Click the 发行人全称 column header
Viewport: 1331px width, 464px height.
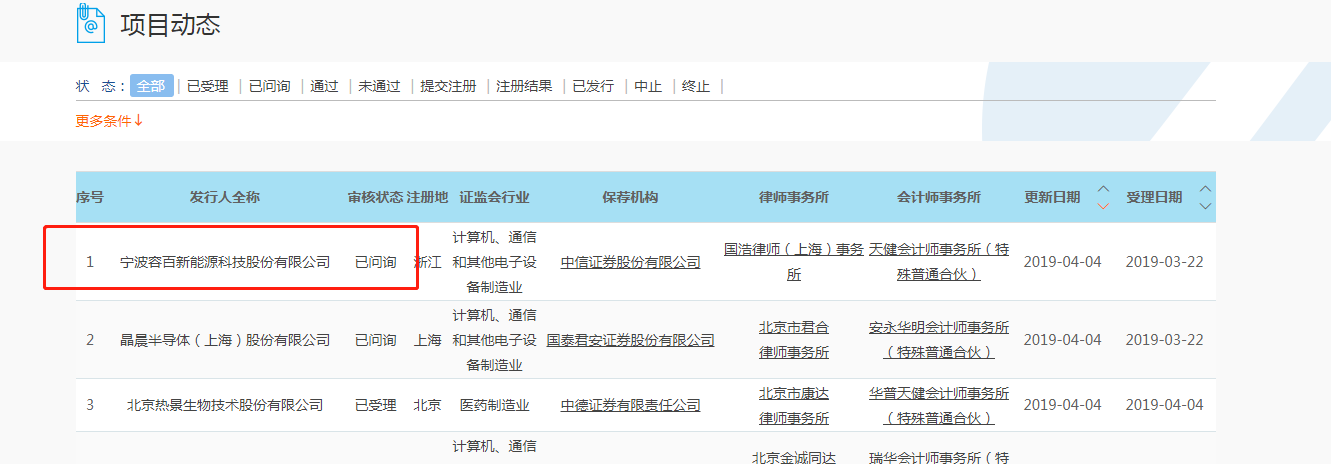pos(225,197)
